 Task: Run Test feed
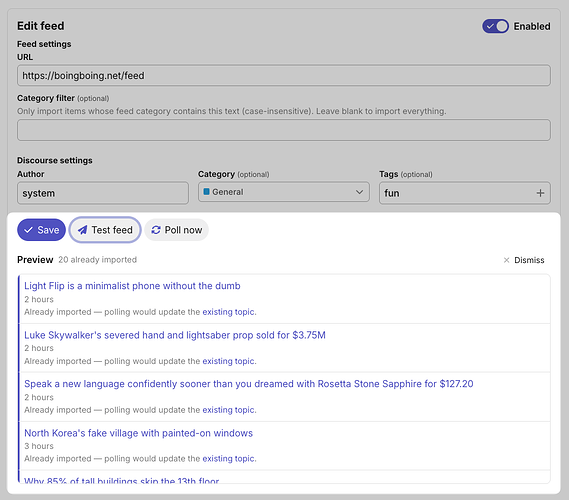point(105,230)
